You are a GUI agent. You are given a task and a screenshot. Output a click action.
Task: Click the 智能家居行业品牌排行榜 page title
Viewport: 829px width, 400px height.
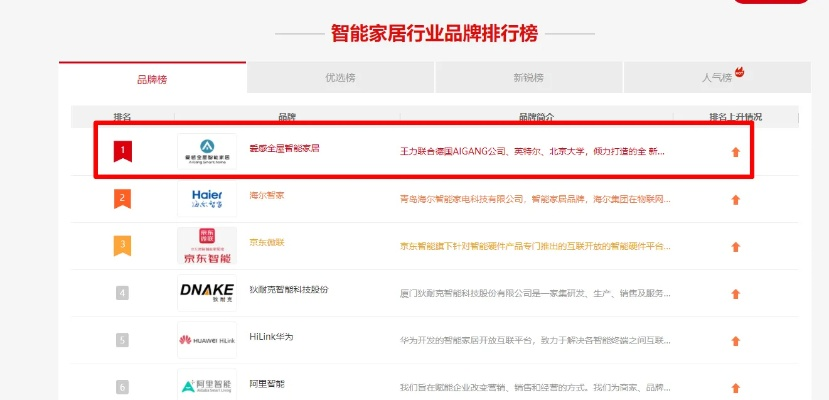tap(435, 33)
